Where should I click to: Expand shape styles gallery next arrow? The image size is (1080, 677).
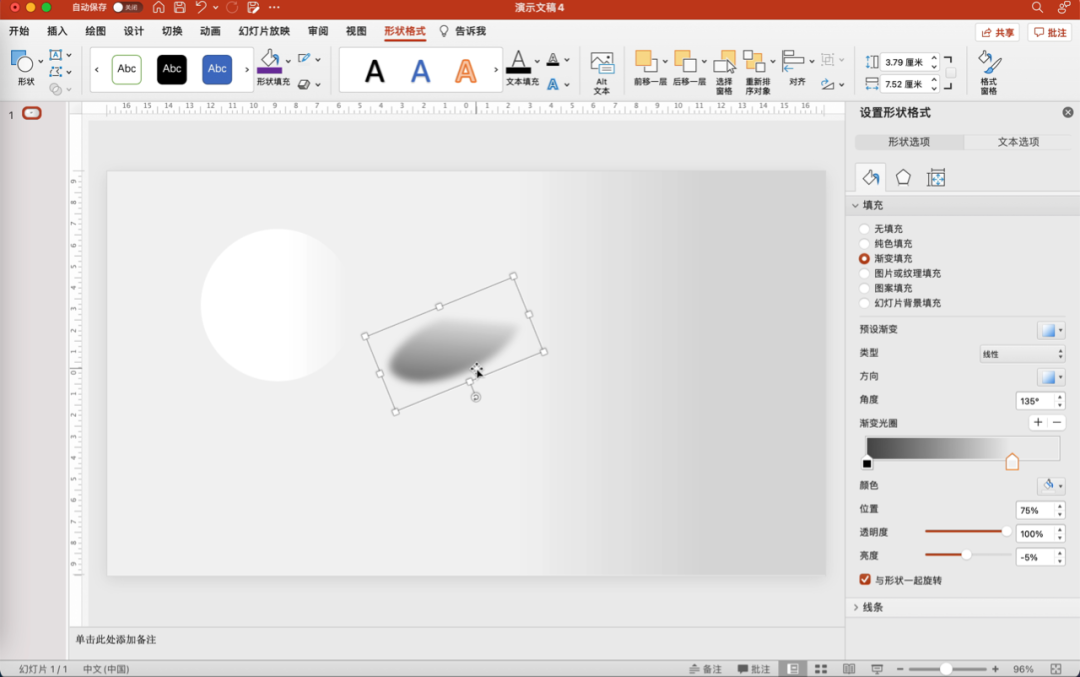[x=247, y=70]
